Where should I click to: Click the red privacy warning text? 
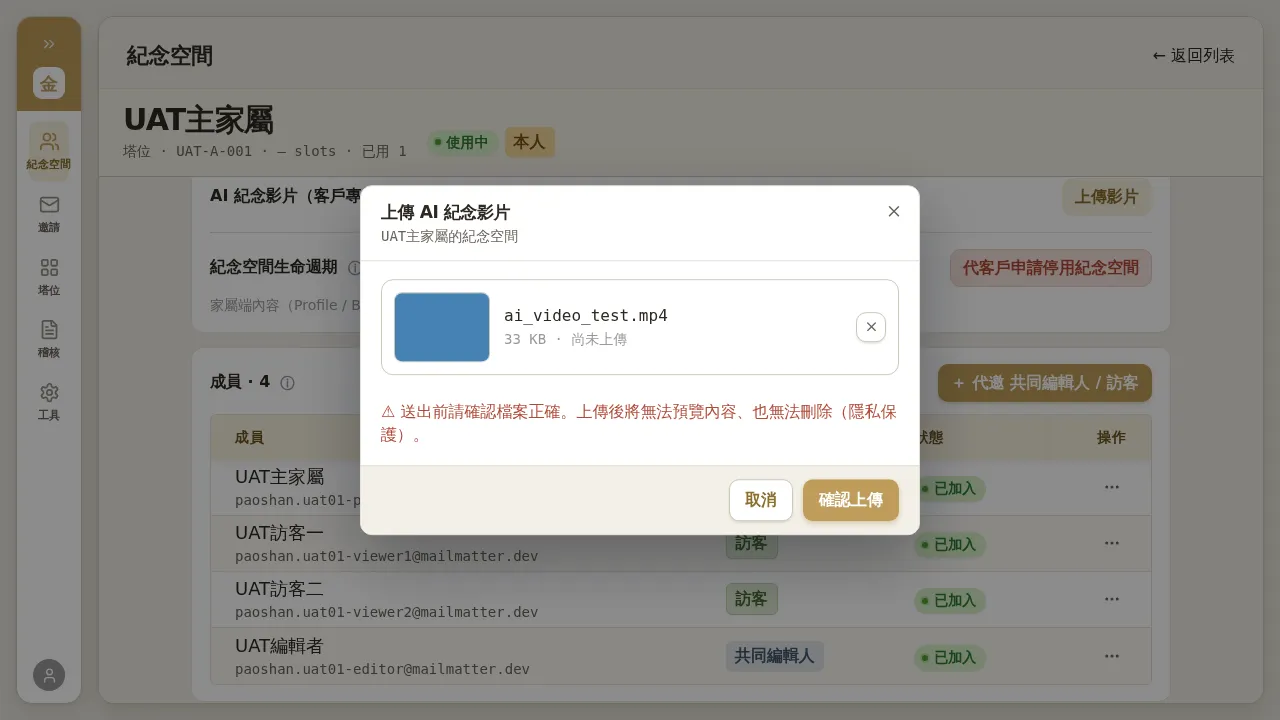(639, 424)
